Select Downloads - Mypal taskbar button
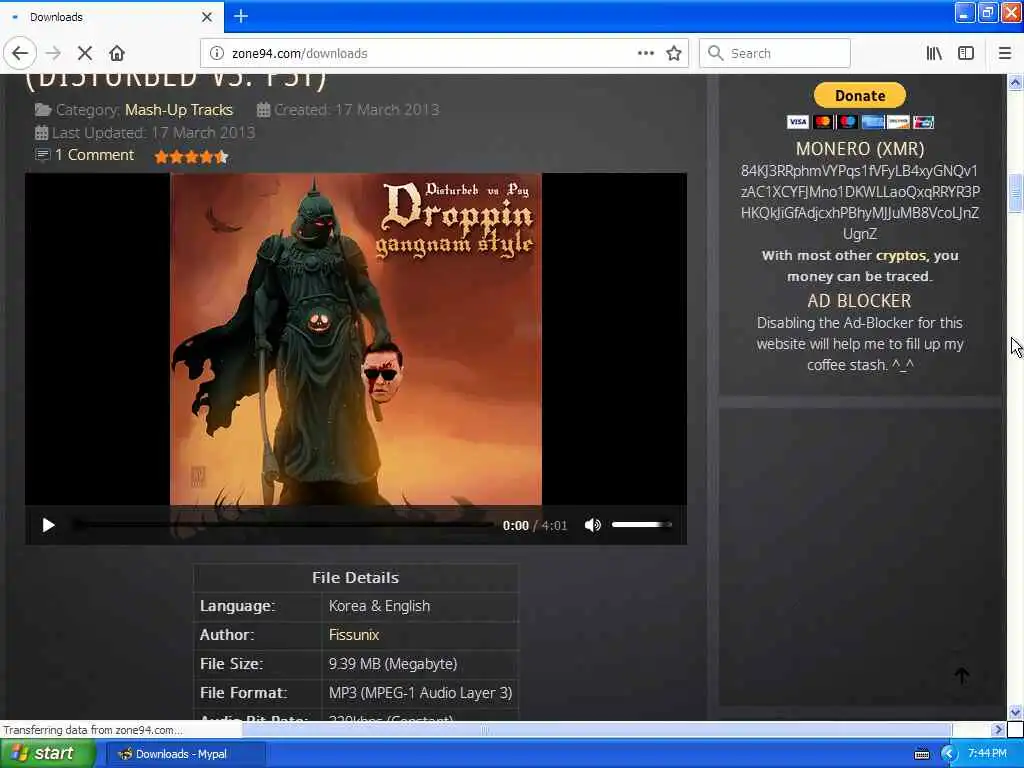The height and width of the screenshot is (768, 1024). click(184, 754)
